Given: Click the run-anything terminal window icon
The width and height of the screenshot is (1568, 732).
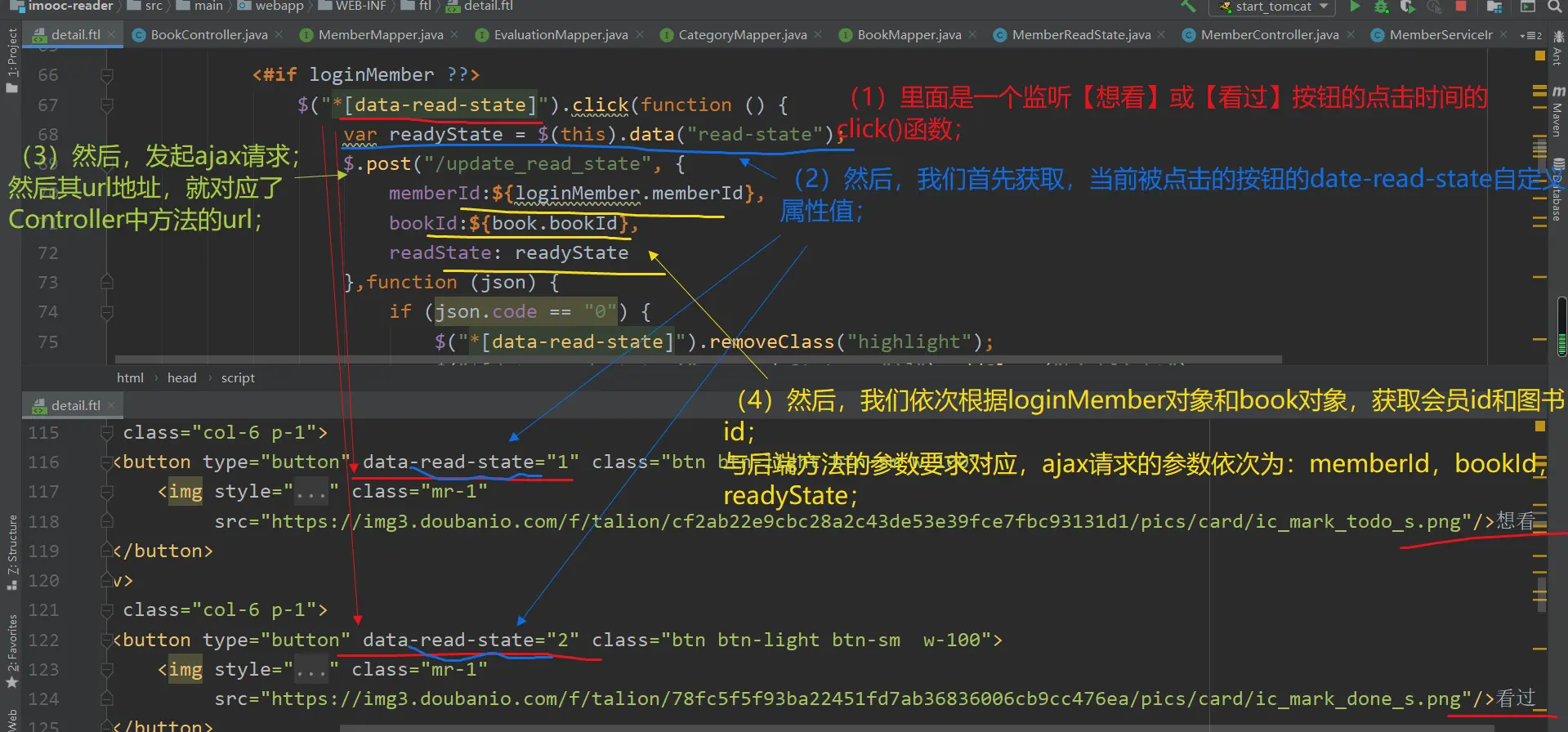Looking at the screenshot, I should pos(1527,7).
